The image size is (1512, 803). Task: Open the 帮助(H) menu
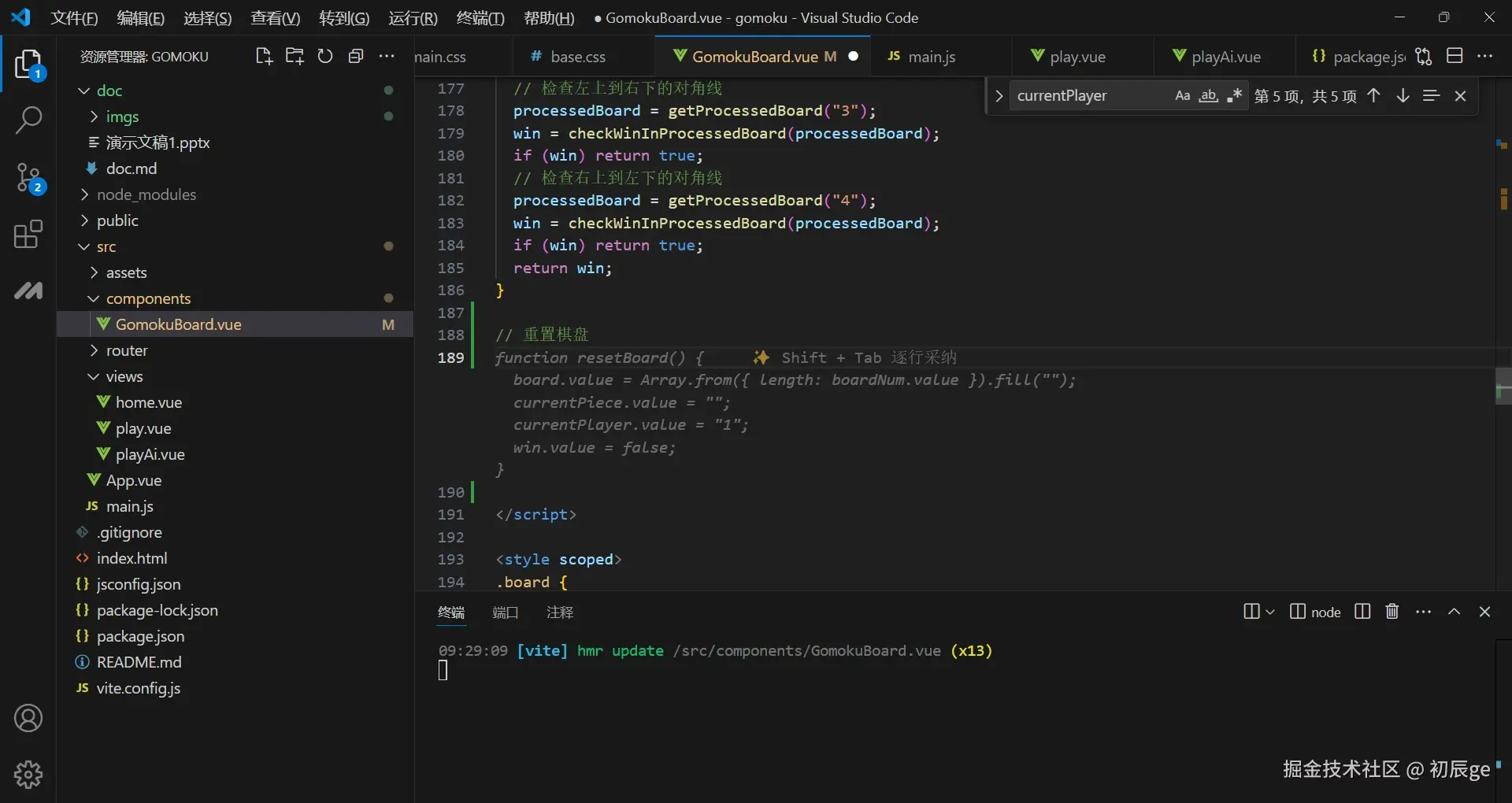coord(549,17)
